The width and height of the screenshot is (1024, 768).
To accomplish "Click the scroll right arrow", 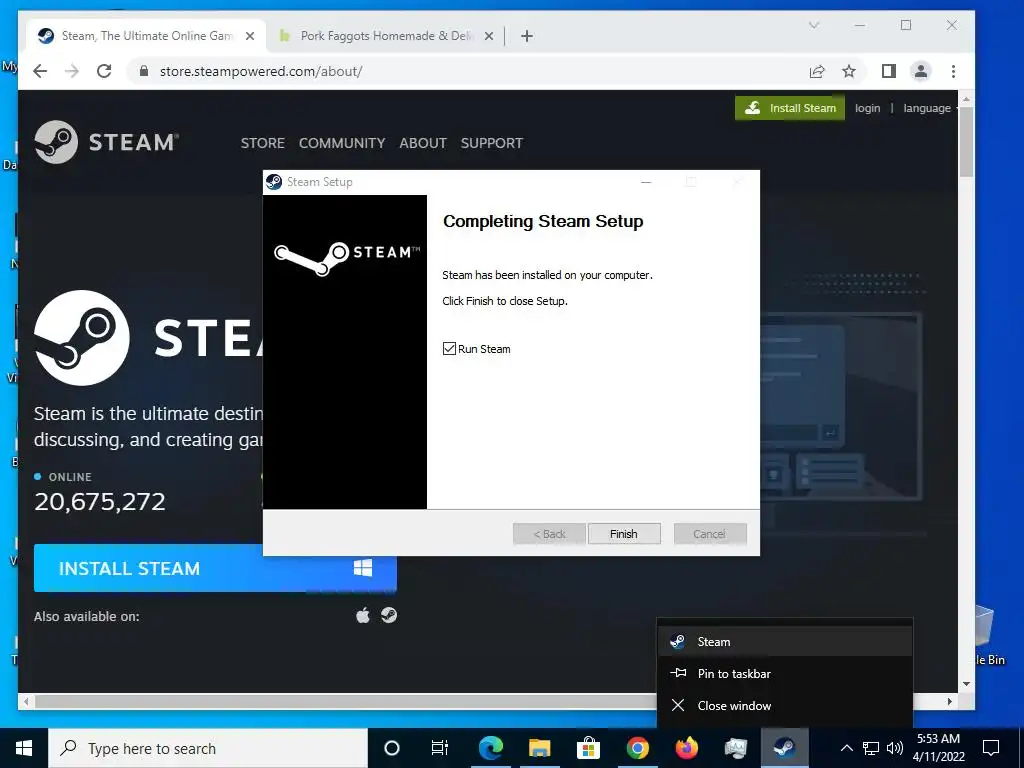I will pos(950,701).
